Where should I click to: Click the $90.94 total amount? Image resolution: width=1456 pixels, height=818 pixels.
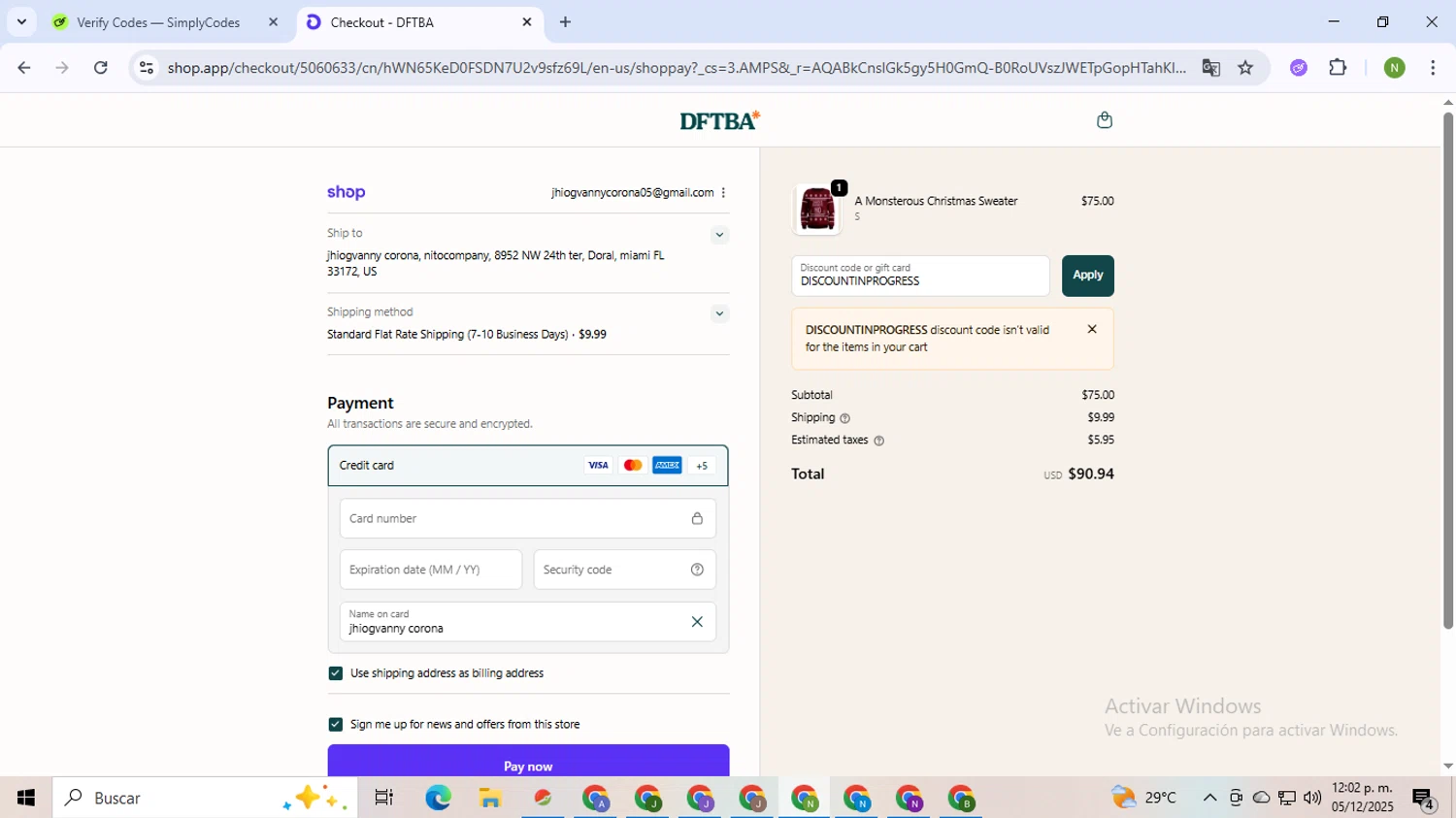(x=1091, y=474)
